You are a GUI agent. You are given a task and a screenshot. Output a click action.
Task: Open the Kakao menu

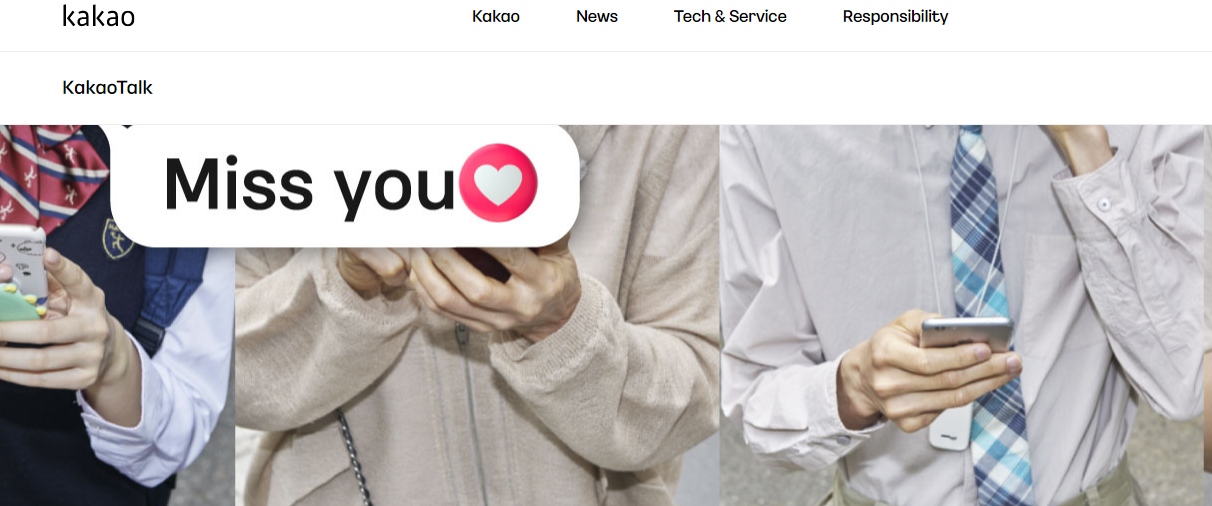496,16
